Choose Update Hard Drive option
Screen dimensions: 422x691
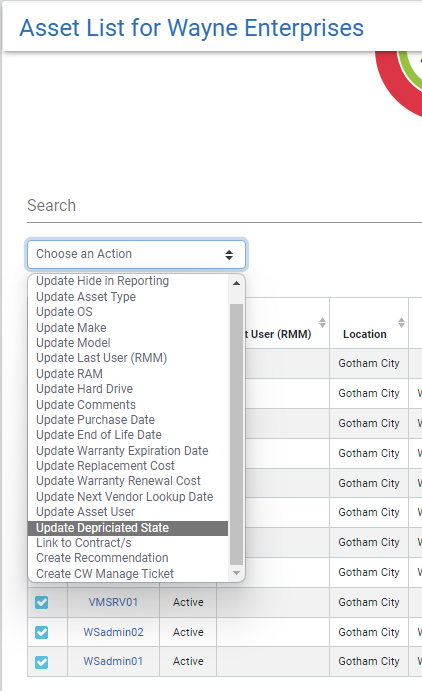pos(128,389)
